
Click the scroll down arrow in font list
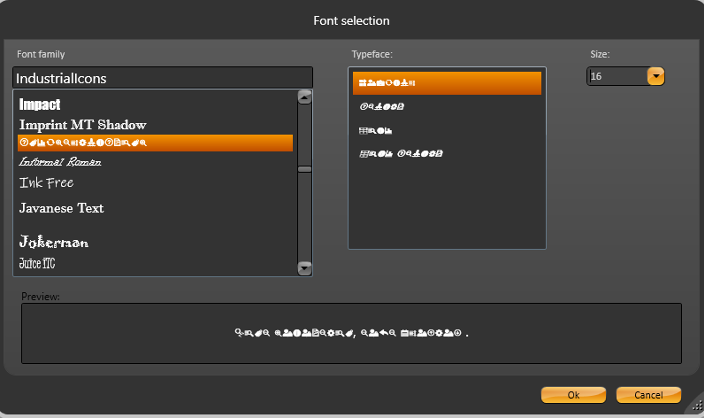(x=305, y=267)
